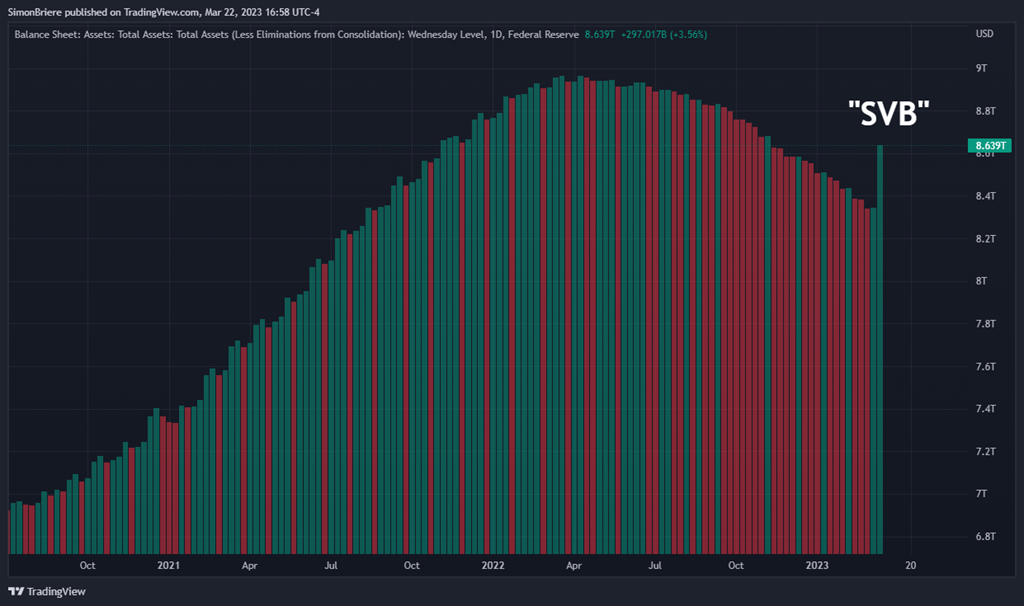Click the 8.2T price scale label
This screenshot has width=1024, height=606.
point(986,239)
